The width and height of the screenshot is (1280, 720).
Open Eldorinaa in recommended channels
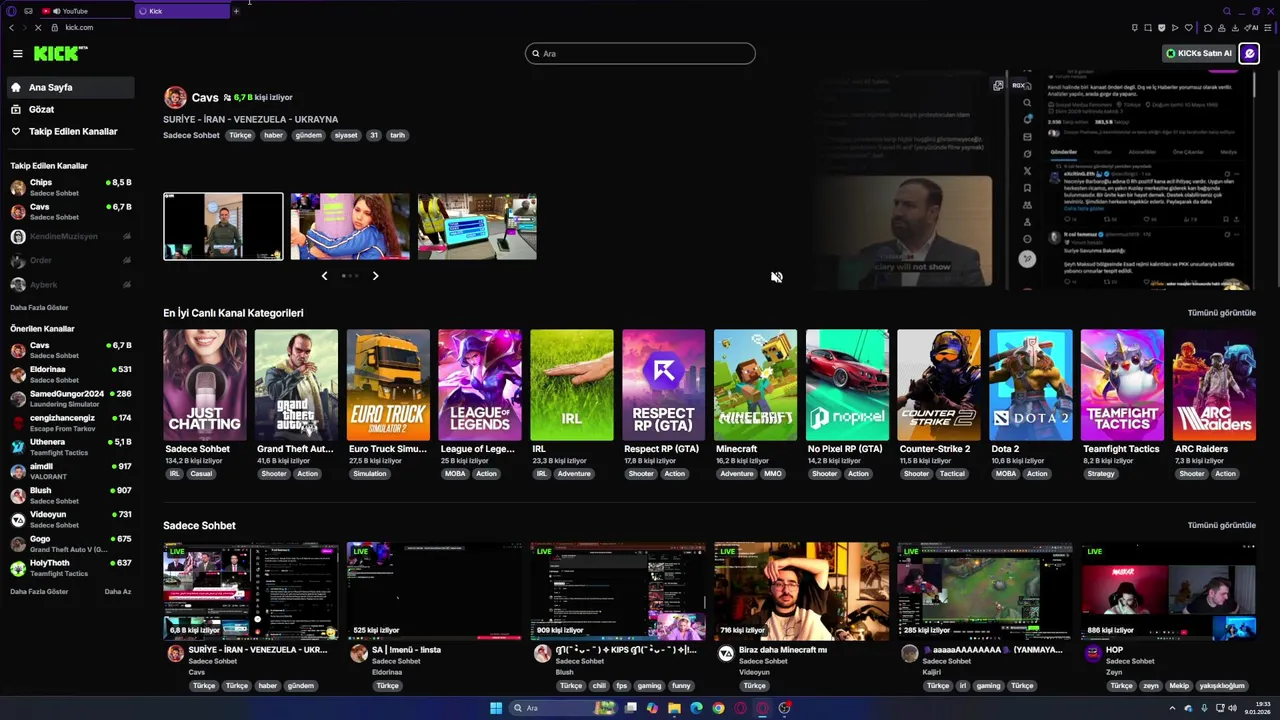coord(70,374)
